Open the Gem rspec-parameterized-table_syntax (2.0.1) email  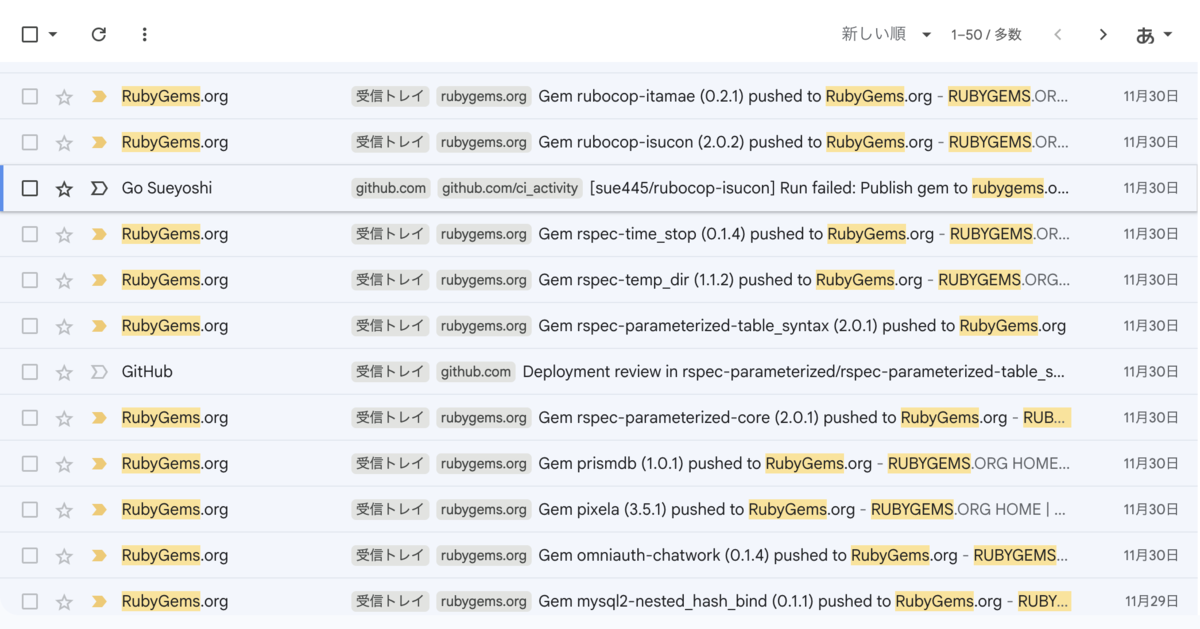coord(802,326)
